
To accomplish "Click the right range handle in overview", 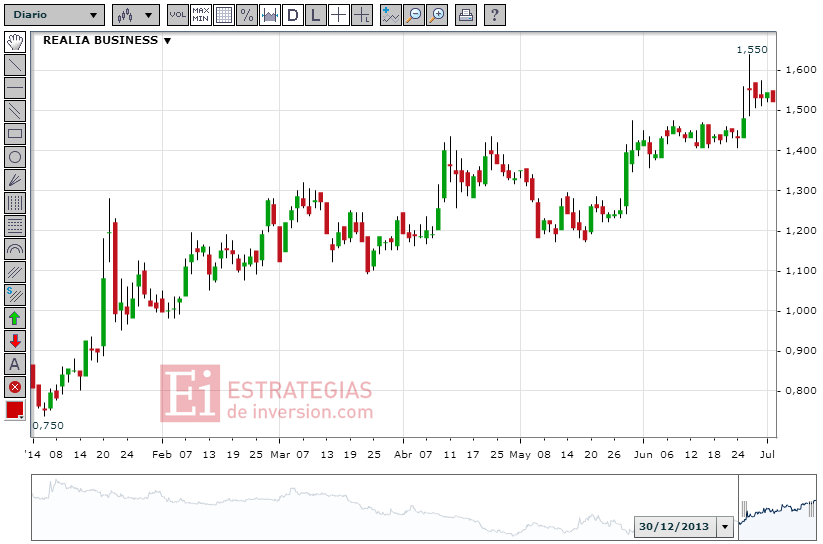I will pos(813,508).
